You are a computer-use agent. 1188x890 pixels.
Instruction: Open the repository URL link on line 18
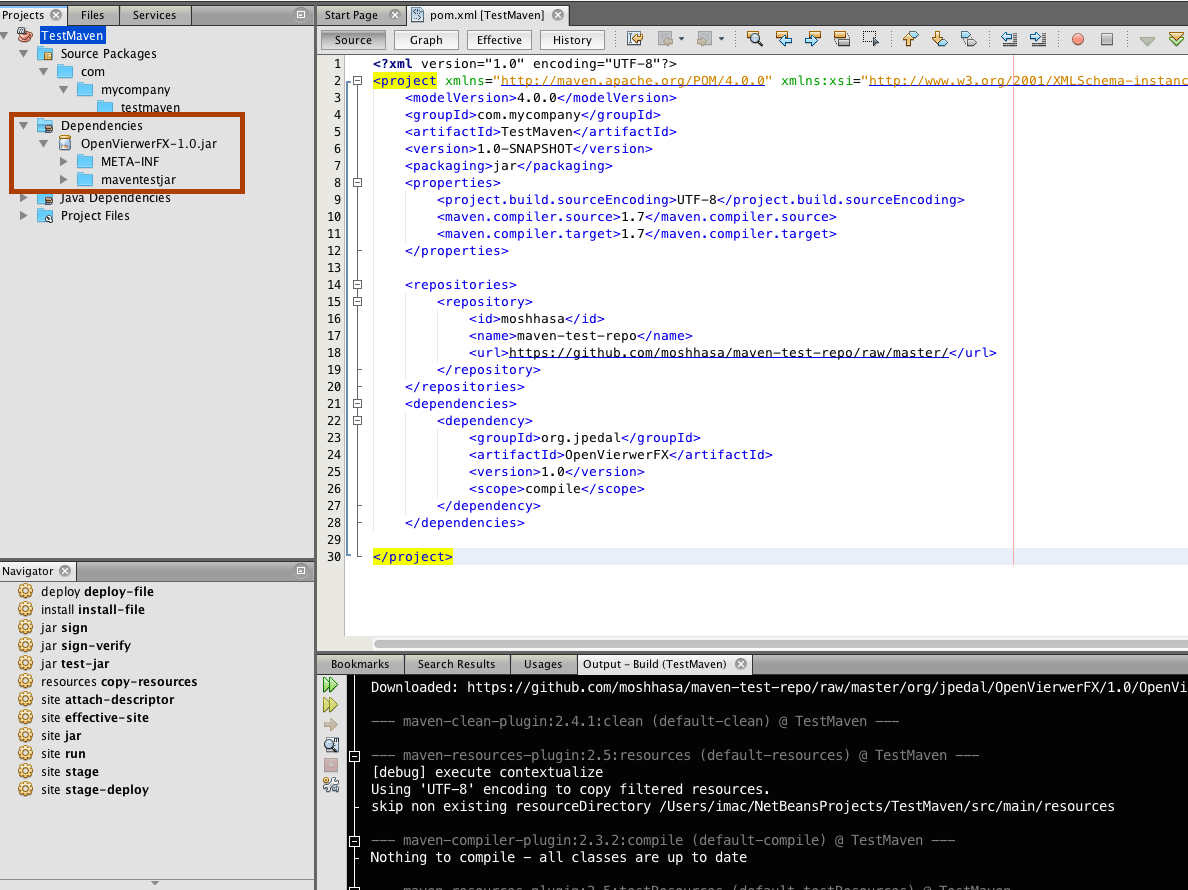728,353
